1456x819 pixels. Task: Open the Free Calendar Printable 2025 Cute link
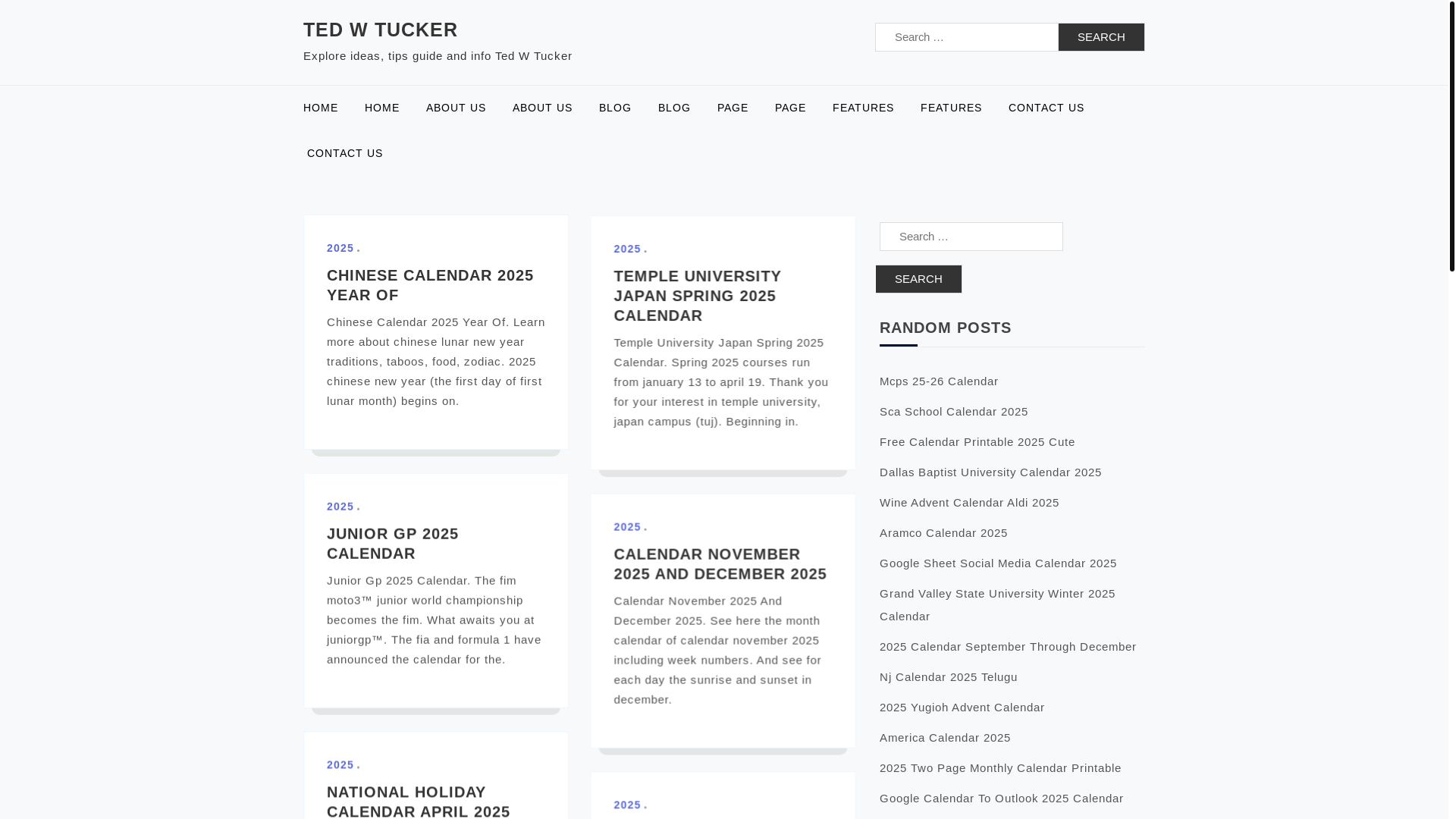click(977, 442)
